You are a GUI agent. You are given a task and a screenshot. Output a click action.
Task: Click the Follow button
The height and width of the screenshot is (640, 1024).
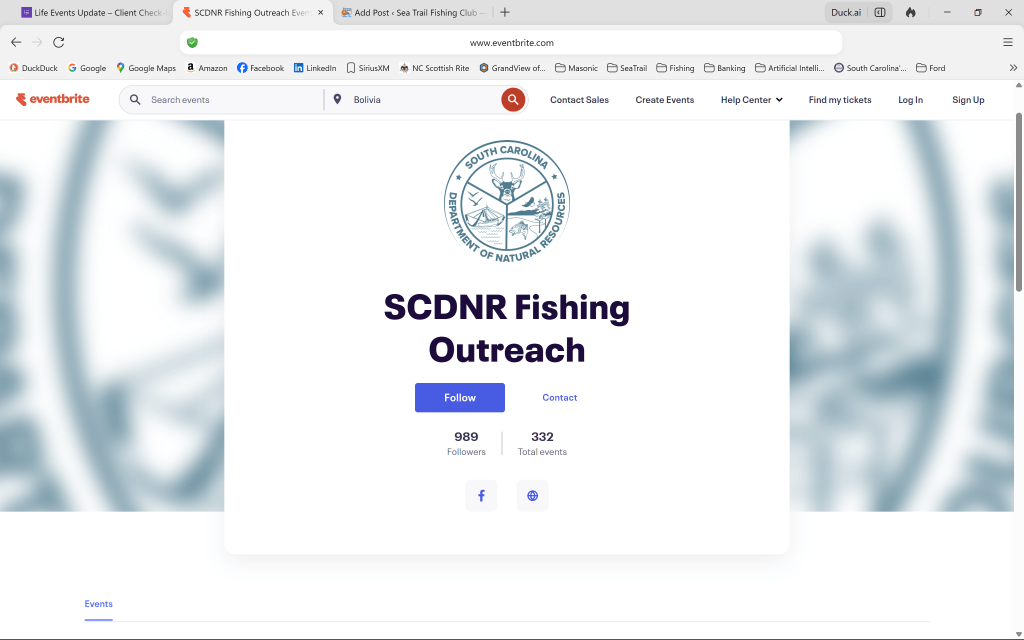tap(460, 398)
